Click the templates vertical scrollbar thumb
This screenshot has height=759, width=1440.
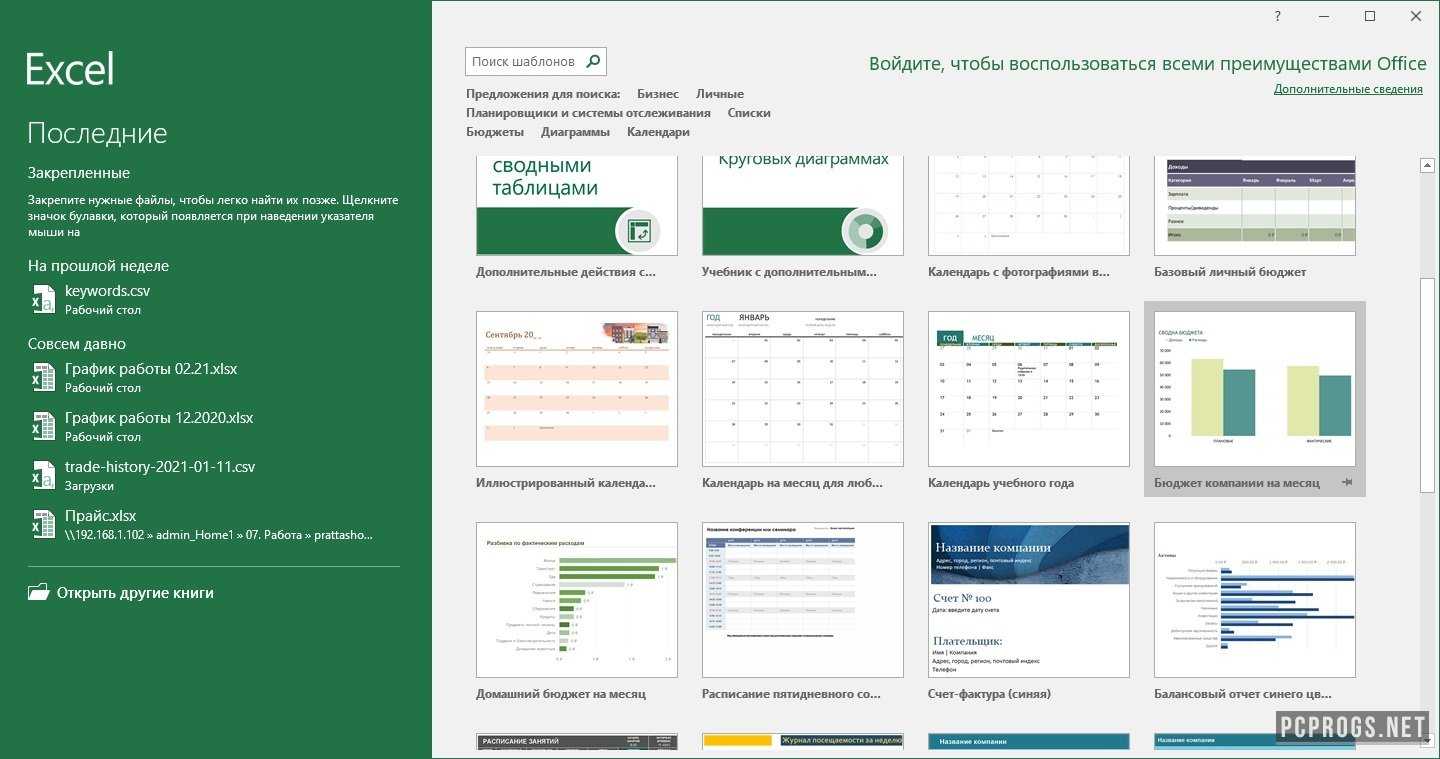pos(1428,385)
